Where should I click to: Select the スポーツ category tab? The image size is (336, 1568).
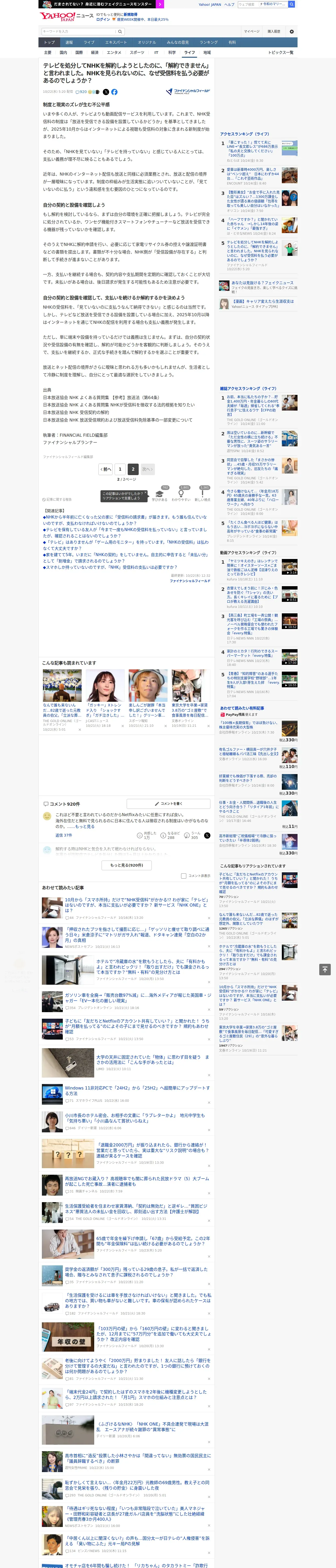(x=137, y=52)
